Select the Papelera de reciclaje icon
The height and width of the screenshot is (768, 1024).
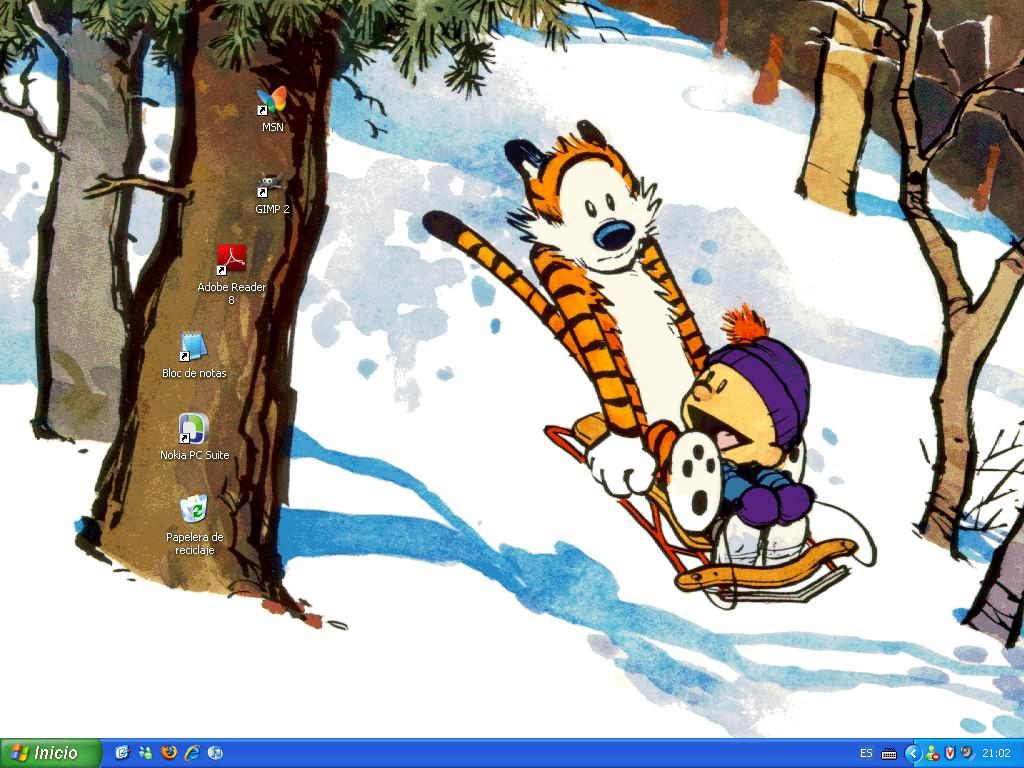194,525
